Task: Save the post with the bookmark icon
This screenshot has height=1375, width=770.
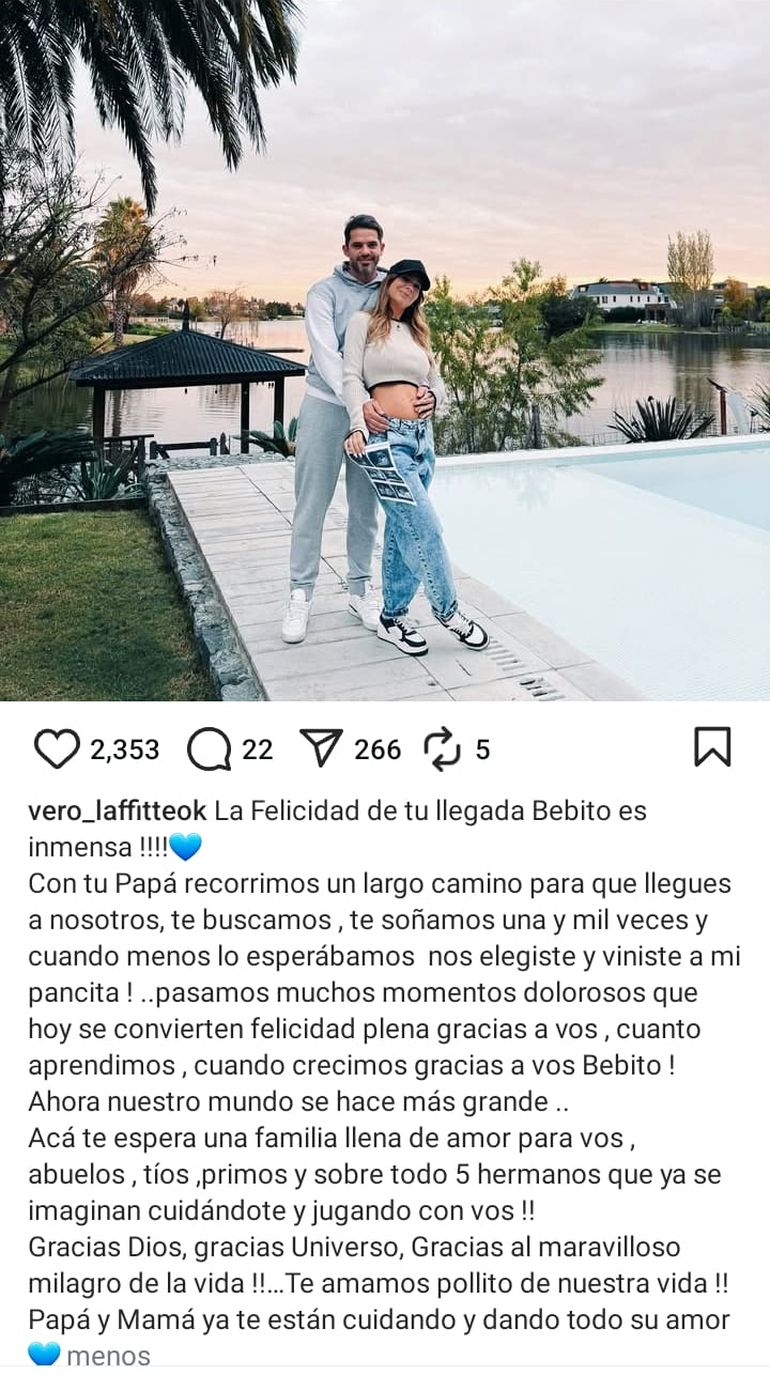Action: click(712, 747)
